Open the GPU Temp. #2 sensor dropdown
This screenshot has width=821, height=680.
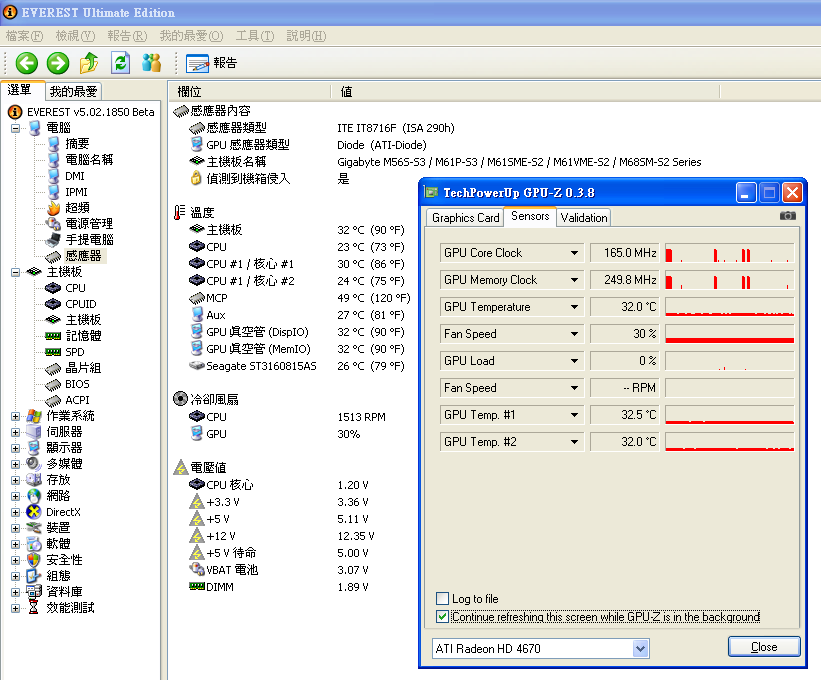tap(574, 442)
